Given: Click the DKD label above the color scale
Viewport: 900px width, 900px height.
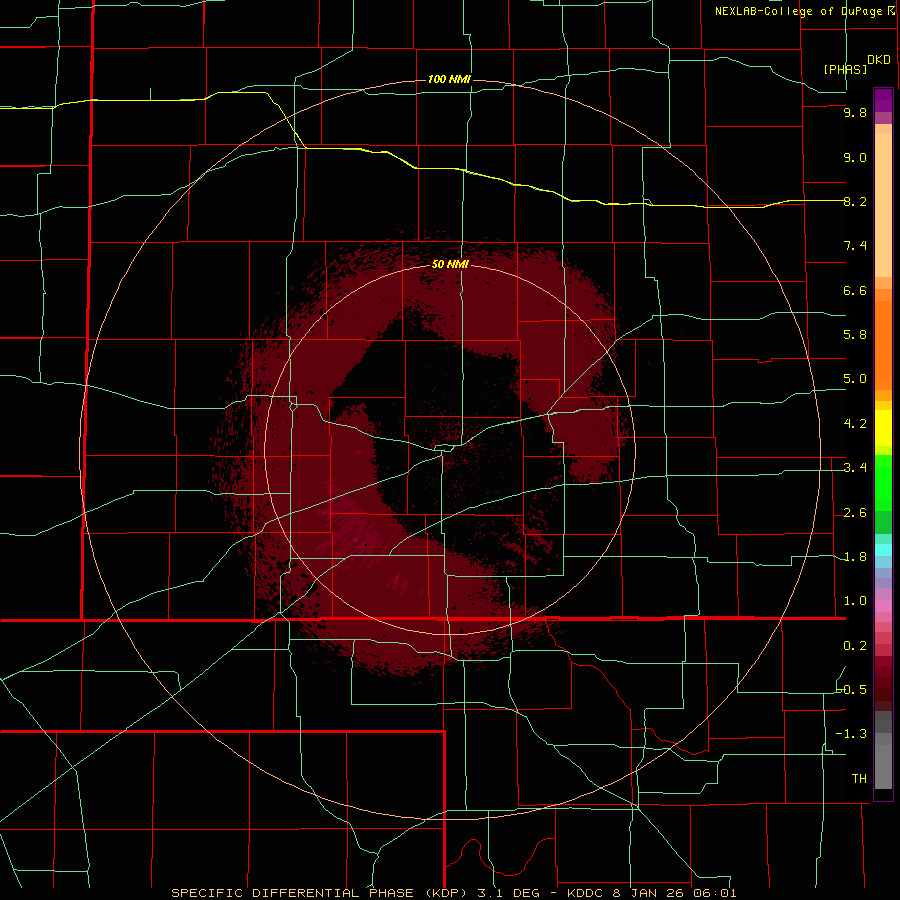Looking at the screenshot, I should 879,60.
